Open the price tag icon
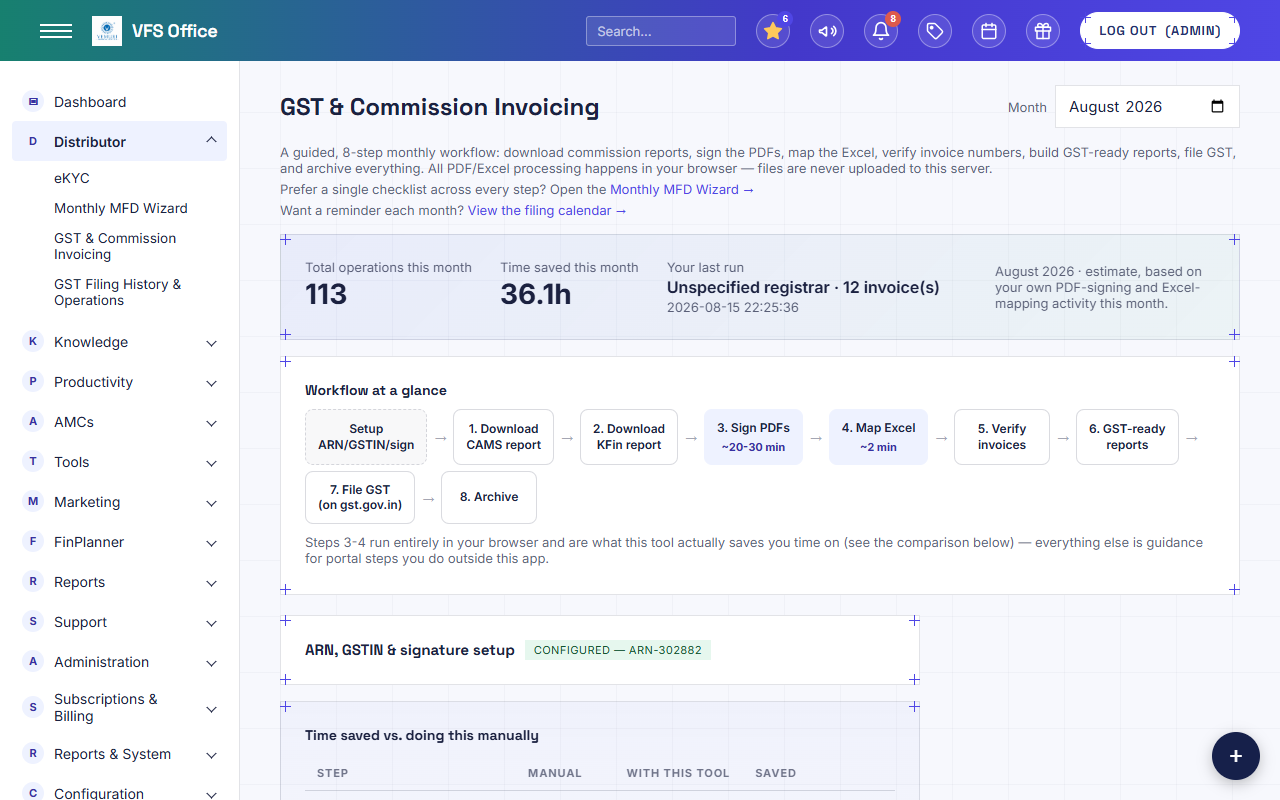 935,31
